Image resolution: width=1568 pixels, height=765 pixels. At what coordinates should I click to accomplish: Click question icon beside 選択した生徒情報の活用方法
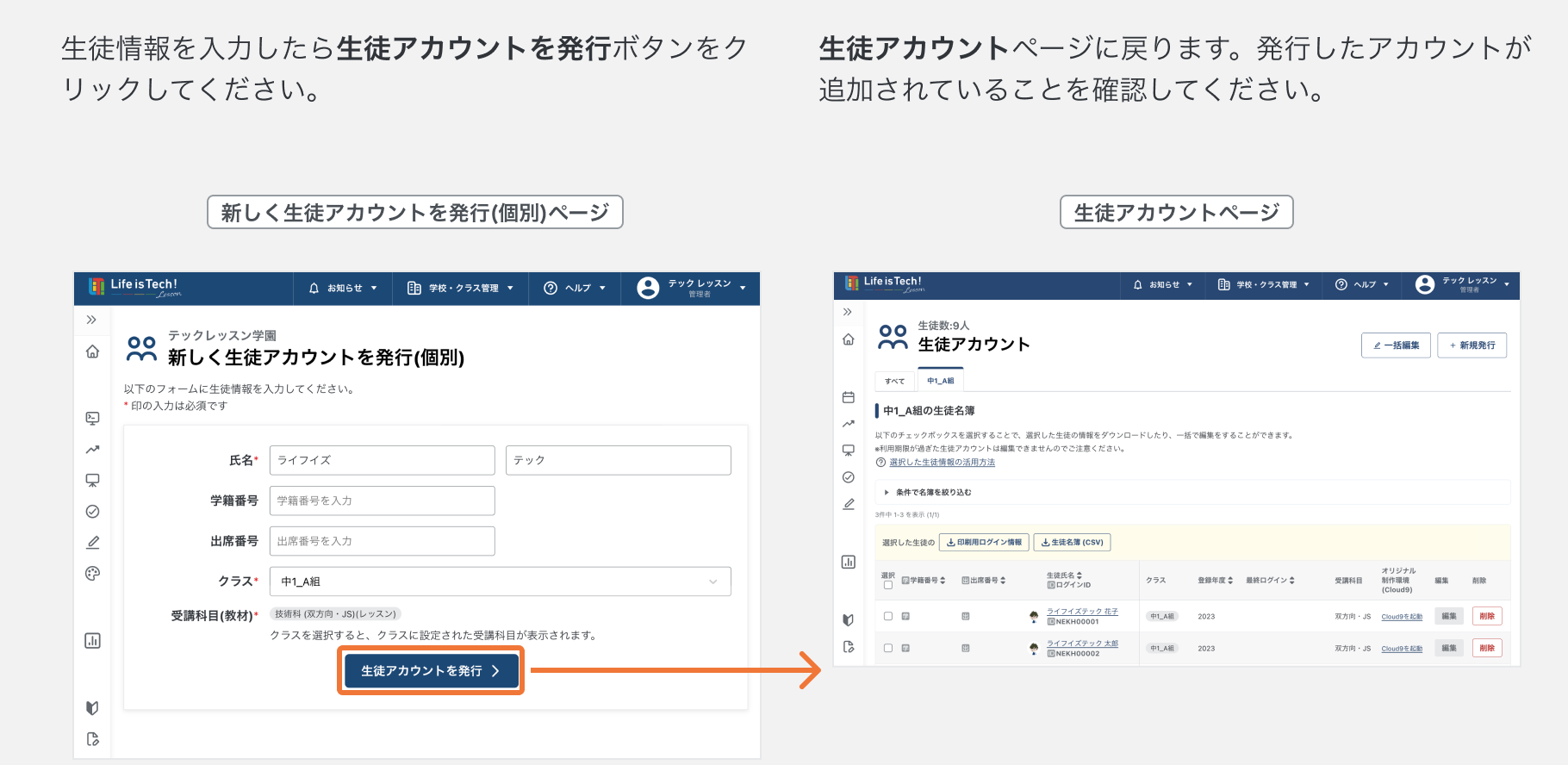[880, 463]
